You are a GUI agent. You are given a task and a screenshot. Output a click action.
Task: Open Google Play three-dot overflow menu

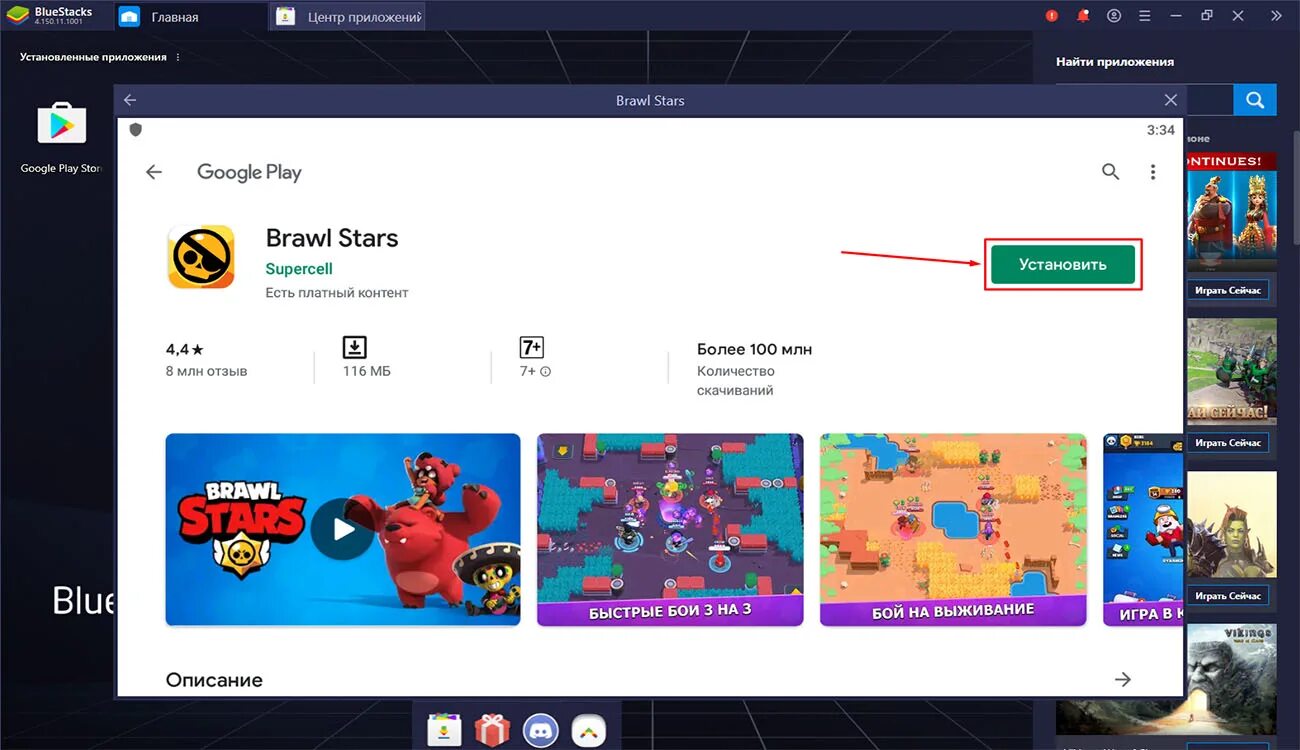1153,172
